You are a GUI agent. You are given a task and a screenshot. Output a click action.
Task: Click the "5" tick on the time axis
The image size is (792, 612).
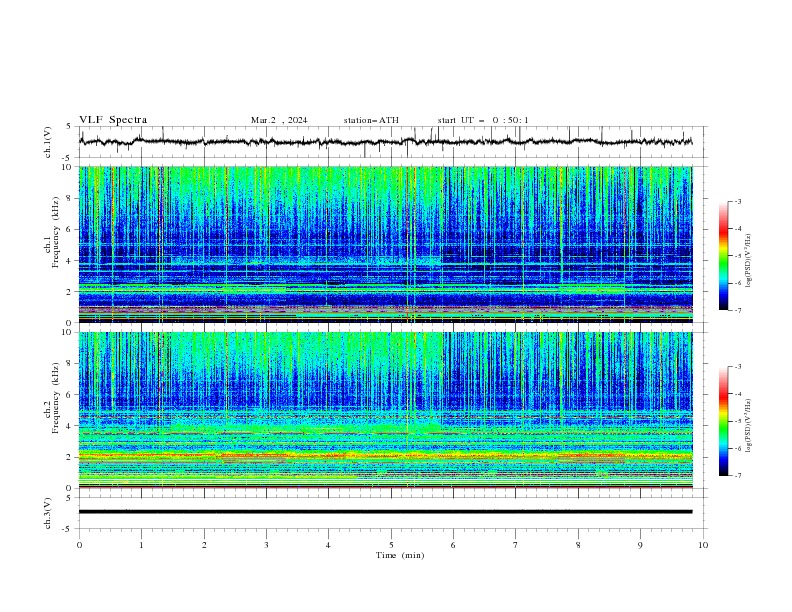pyautogui.click(x=391, y=545)
